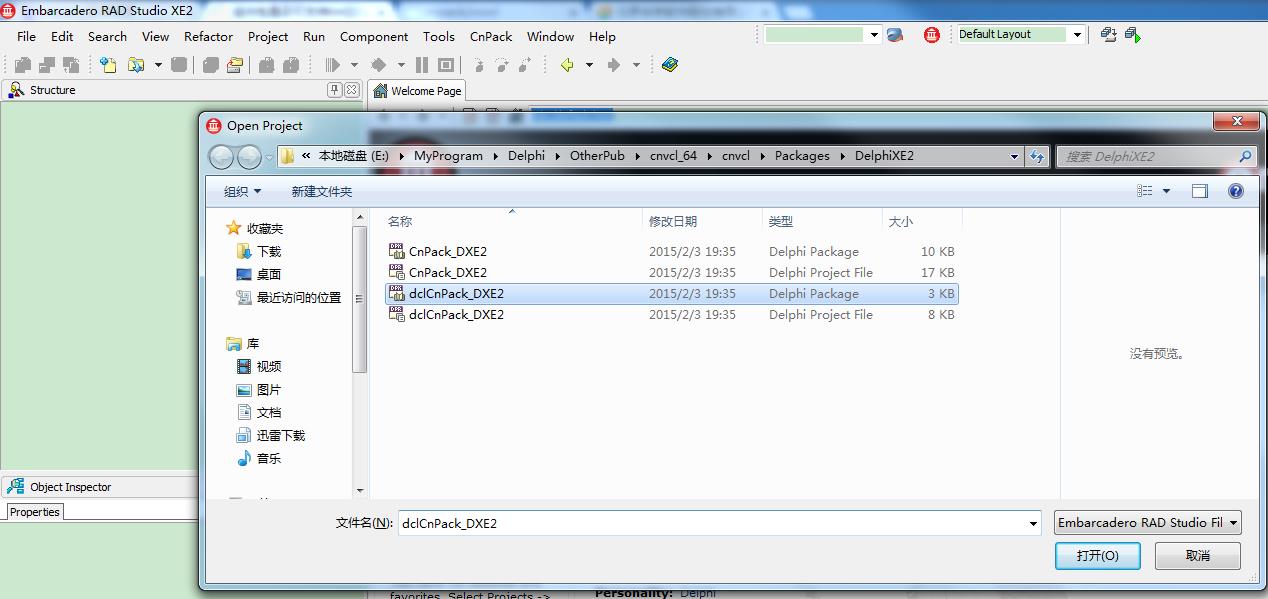Click the Set Debug Desktop icon
1268x599 pixels.
point(1132,35)
